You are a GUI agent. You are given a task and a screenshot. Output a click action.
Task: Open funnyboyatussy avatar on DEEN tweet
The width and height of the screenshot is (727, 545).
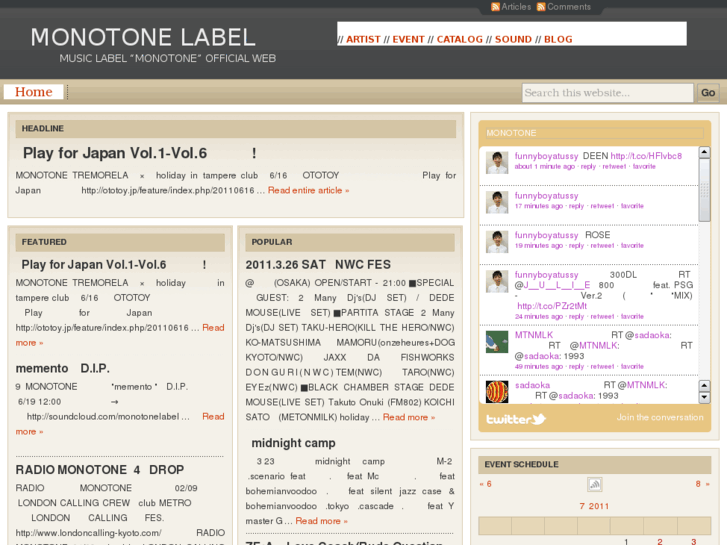pyautogui.click(x=497, y=163)
